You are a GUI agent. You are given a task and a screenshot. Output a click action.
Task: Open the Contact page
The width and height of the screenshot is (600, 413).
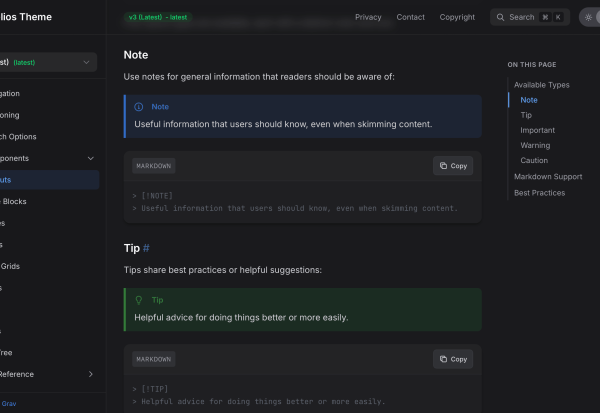[x=411, y=17]
